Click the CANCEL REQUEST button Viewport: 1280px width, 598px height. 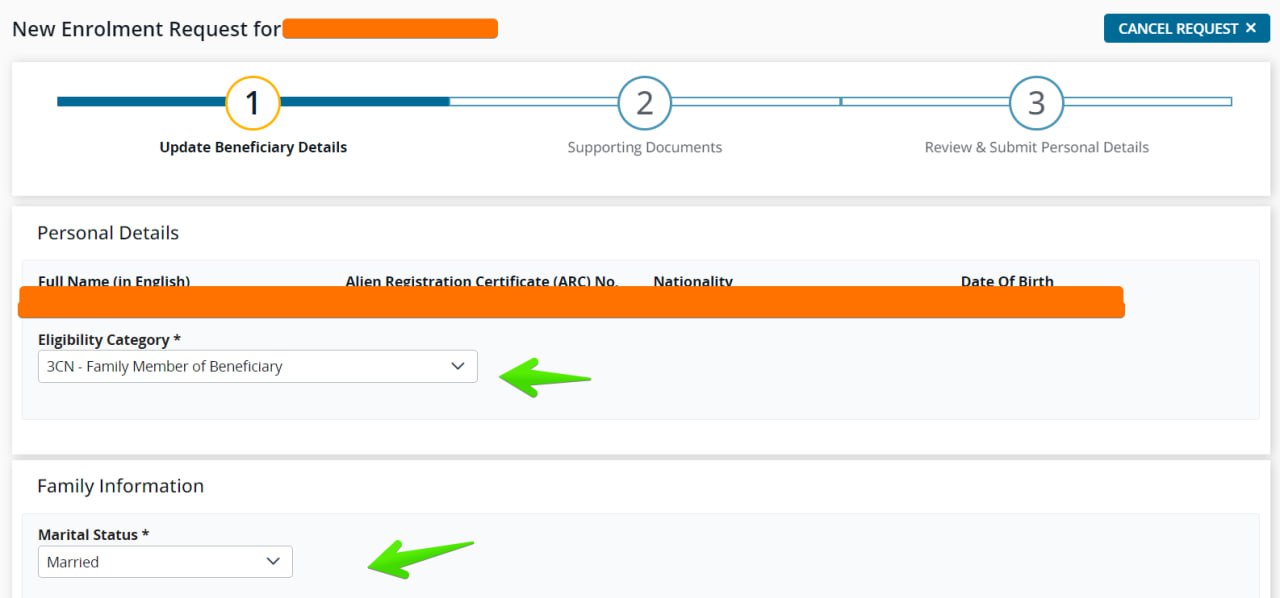pos(1176,28)
